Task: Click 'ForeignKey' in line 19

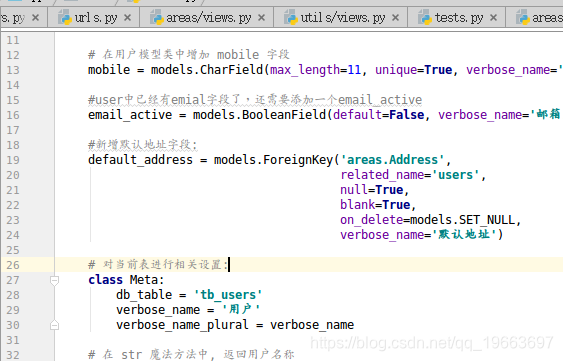Action: click(298, 160)
